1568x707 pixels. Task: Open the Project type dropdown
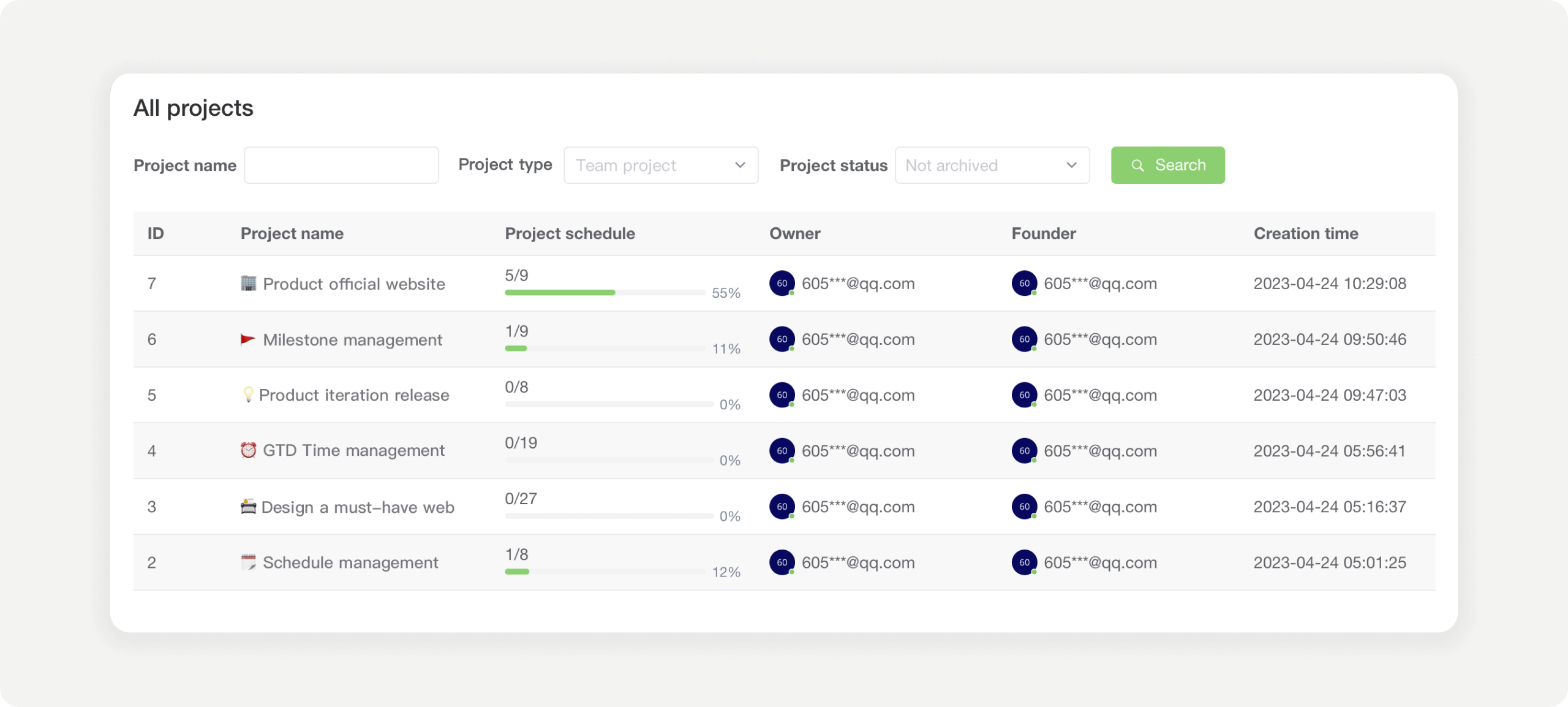[x=660, y=165]
